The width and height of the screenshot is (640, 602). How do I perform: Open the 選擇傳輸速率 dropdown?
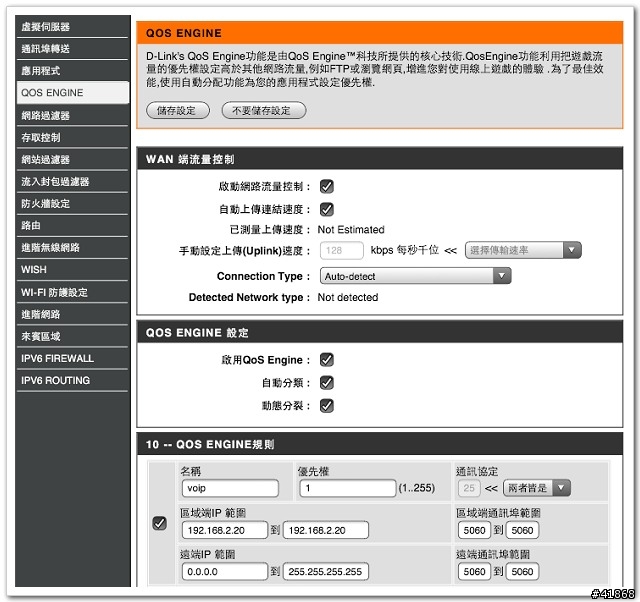[523, 250]
